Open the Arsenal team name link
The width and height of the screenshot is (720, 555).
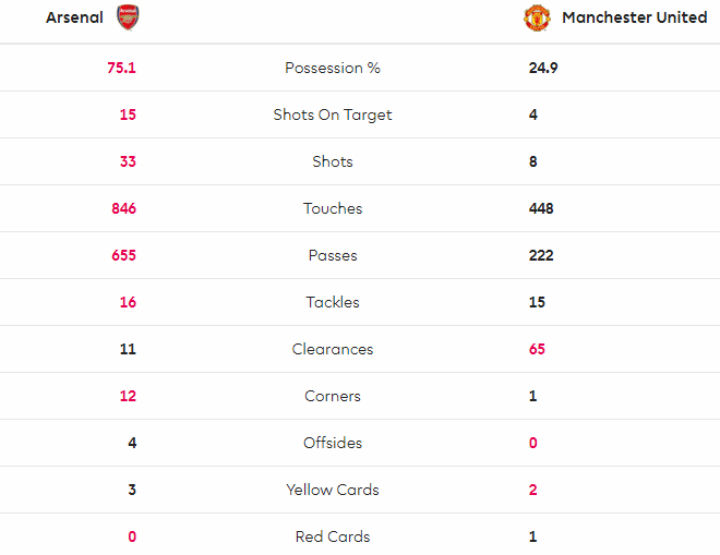(74, 18)
